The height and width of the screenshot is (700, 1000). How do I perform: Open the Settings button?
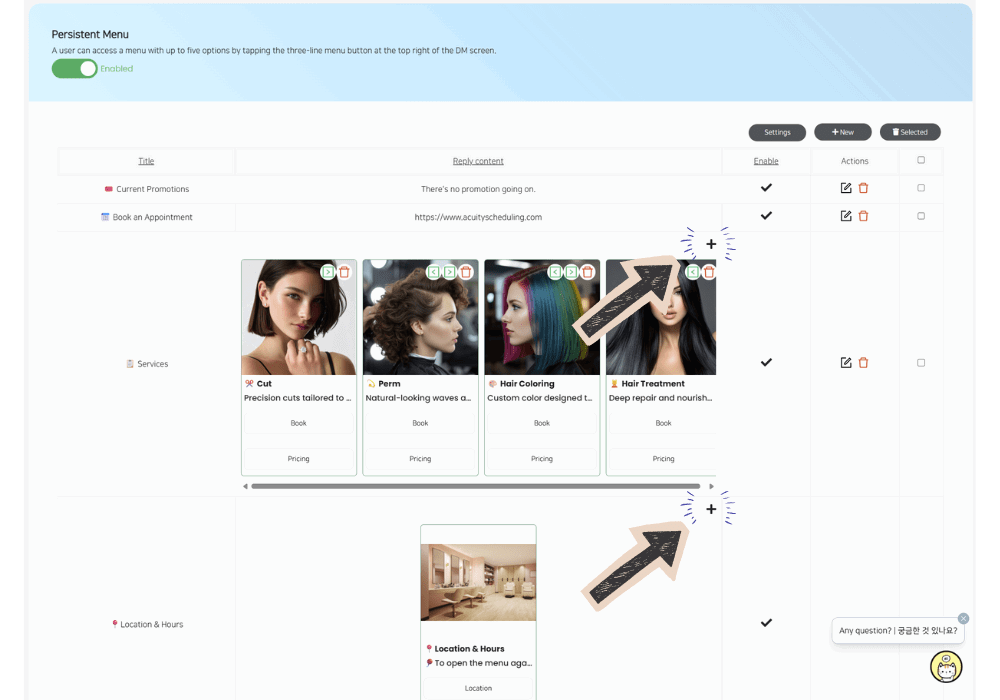tap(777, 132)
